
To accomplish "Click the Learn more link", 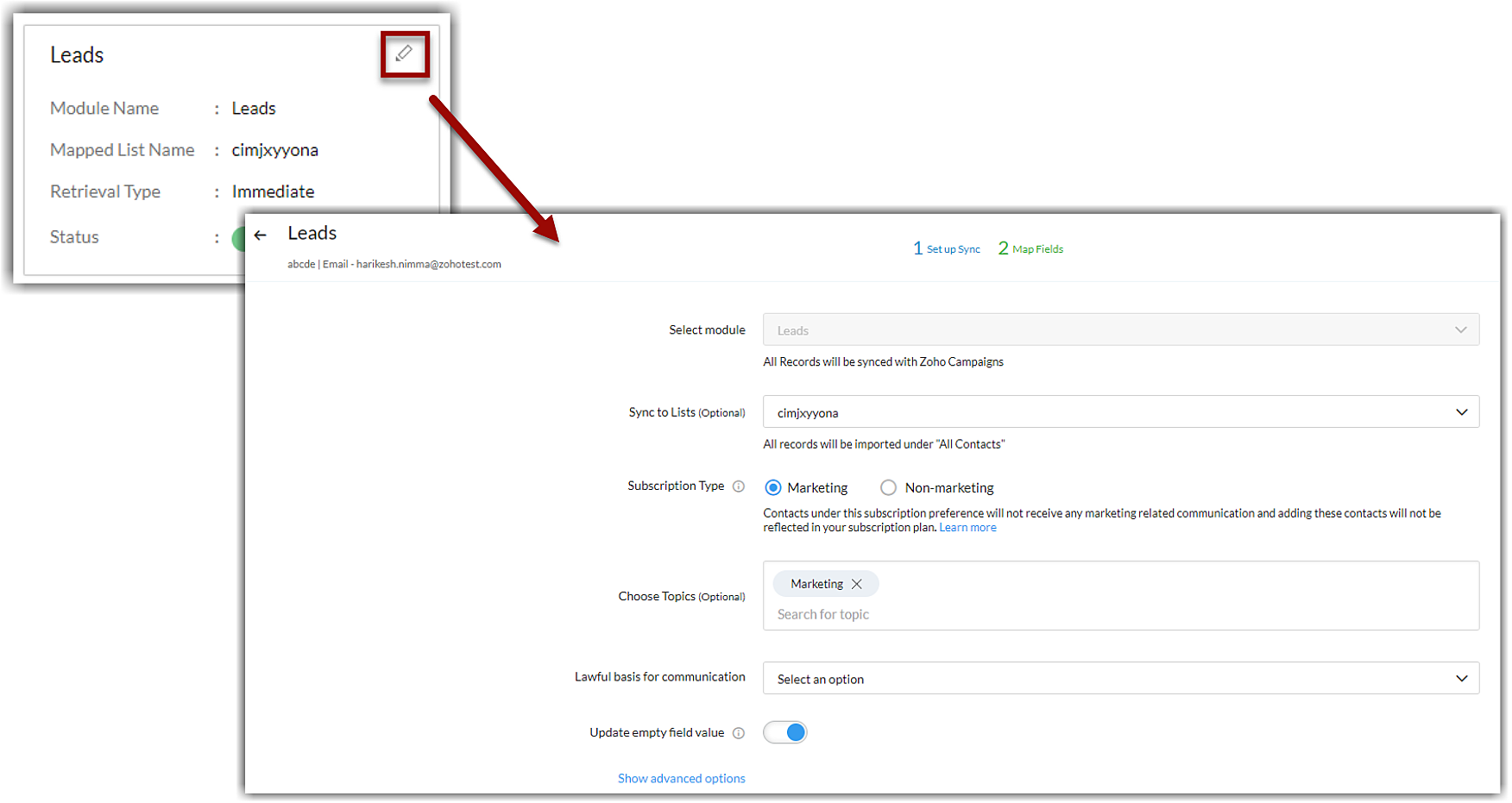I will [967, 528].
